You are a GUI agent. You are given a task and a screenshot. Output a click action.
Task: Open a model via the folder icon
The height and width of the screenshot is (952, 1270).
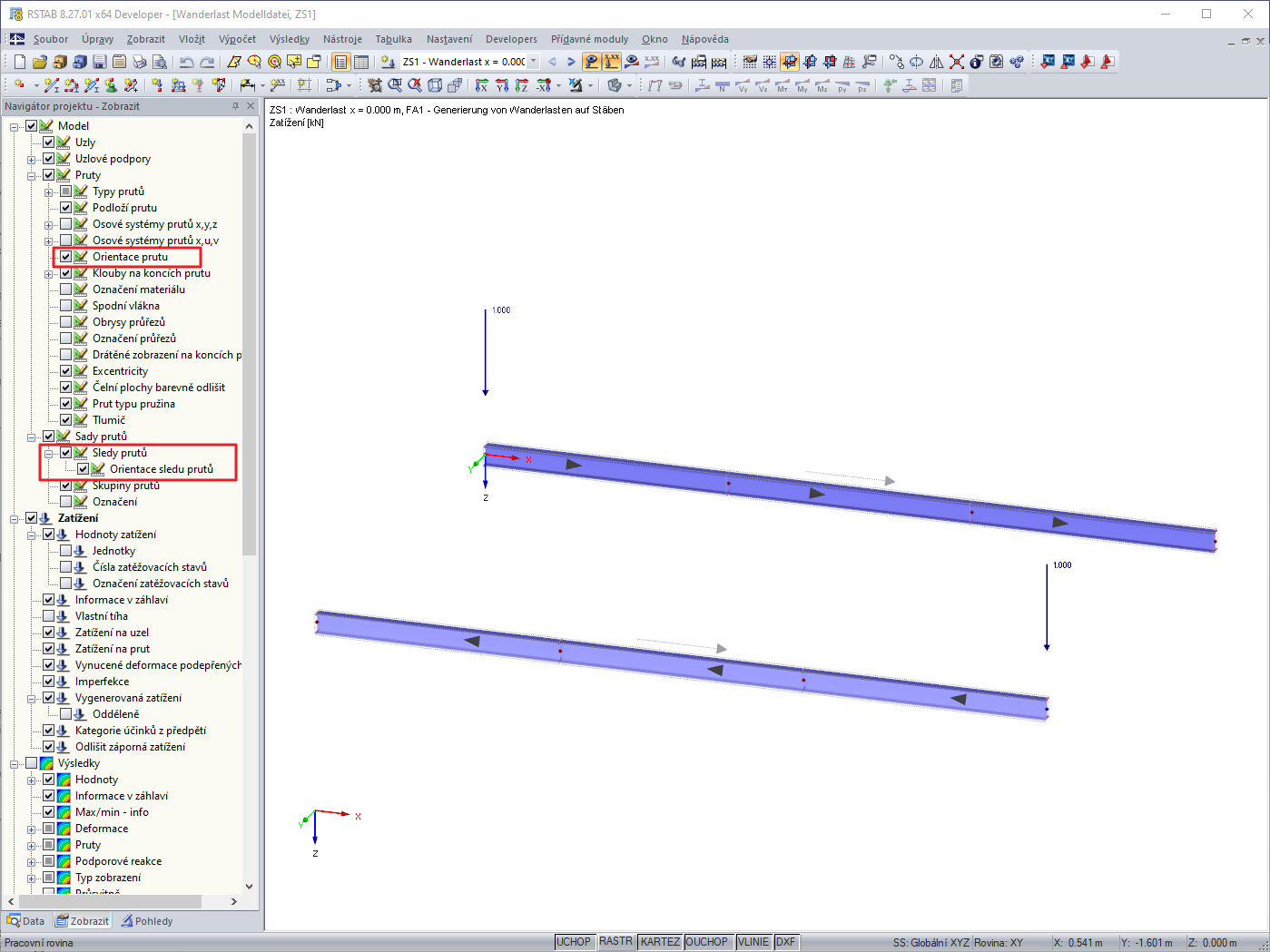(39, 62)
